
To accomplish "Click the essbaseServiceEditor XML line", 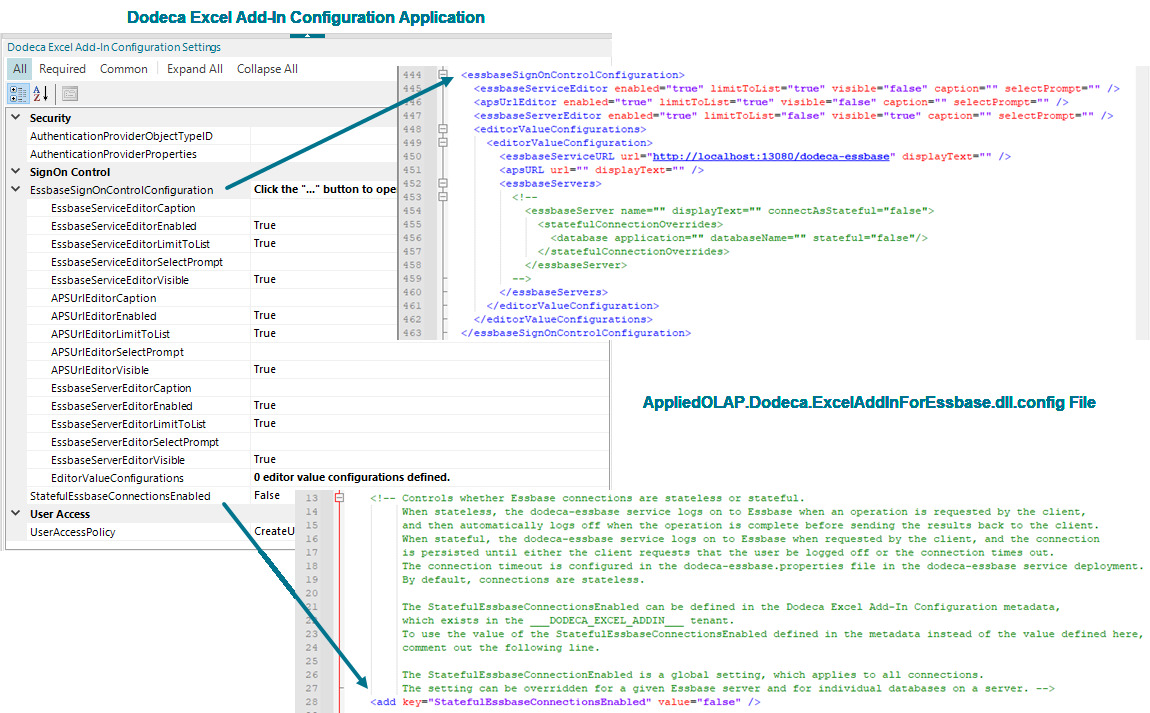I will pos(796,88).
